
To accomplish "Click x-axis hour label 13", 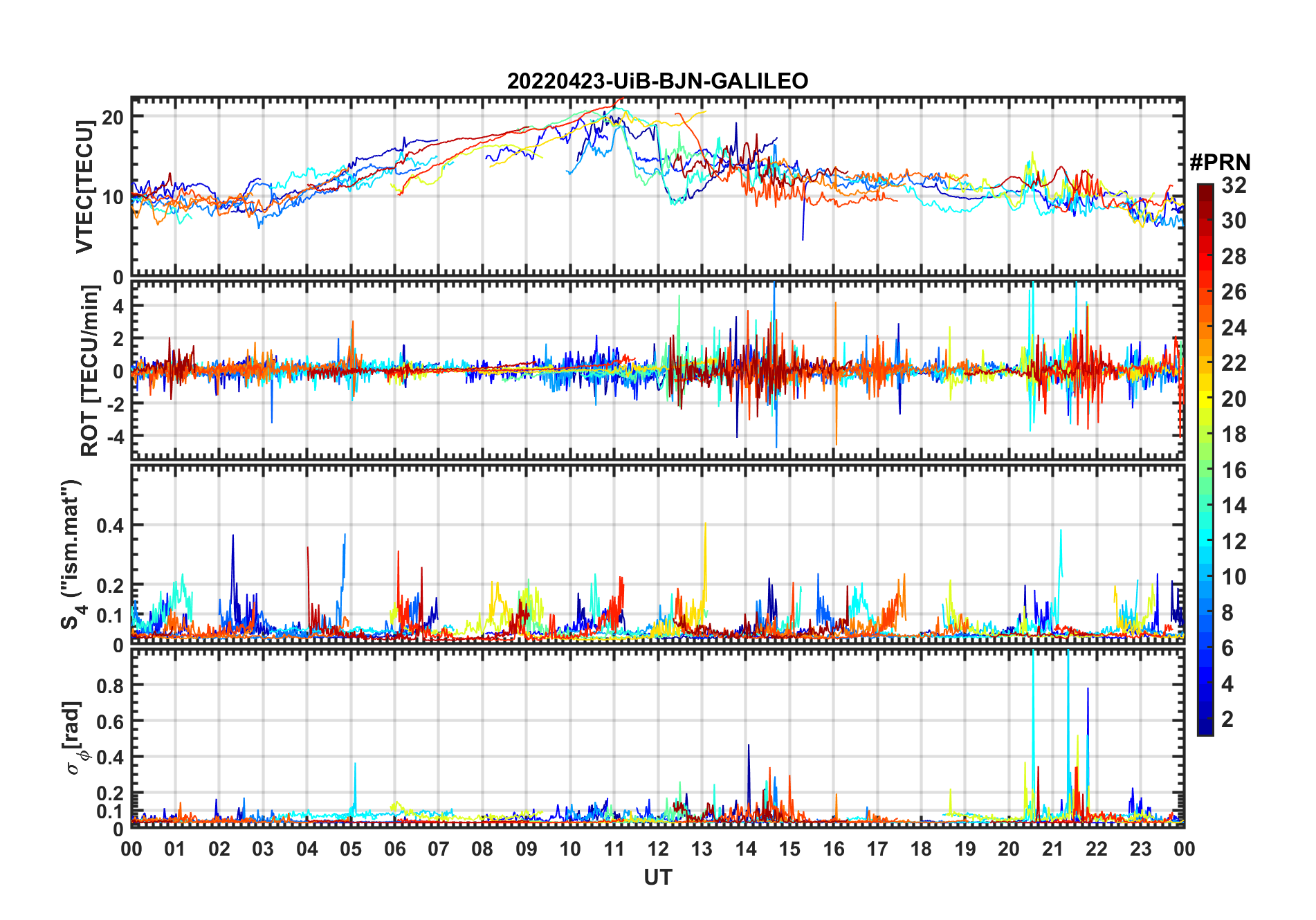I will click(702, 849).
